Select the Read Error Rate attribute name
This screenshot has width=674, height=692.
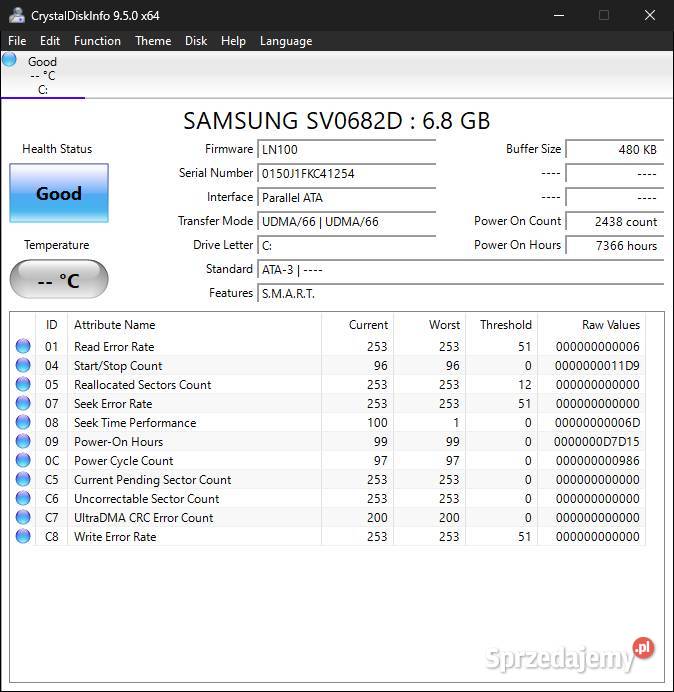[114, 347]
